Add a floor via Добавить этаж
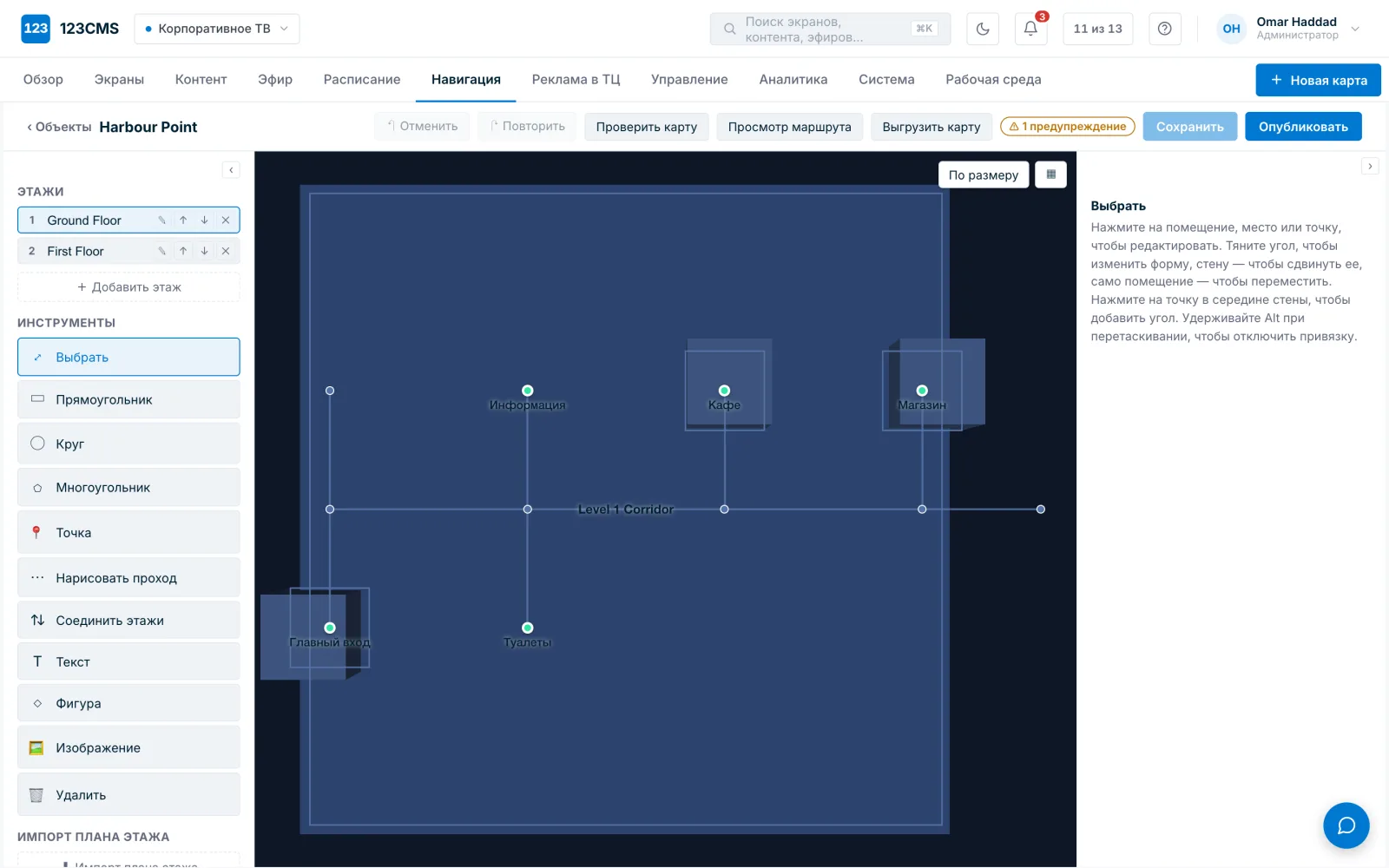The image size is (1389, 868). pyautogui.click(x=128, y=287)
